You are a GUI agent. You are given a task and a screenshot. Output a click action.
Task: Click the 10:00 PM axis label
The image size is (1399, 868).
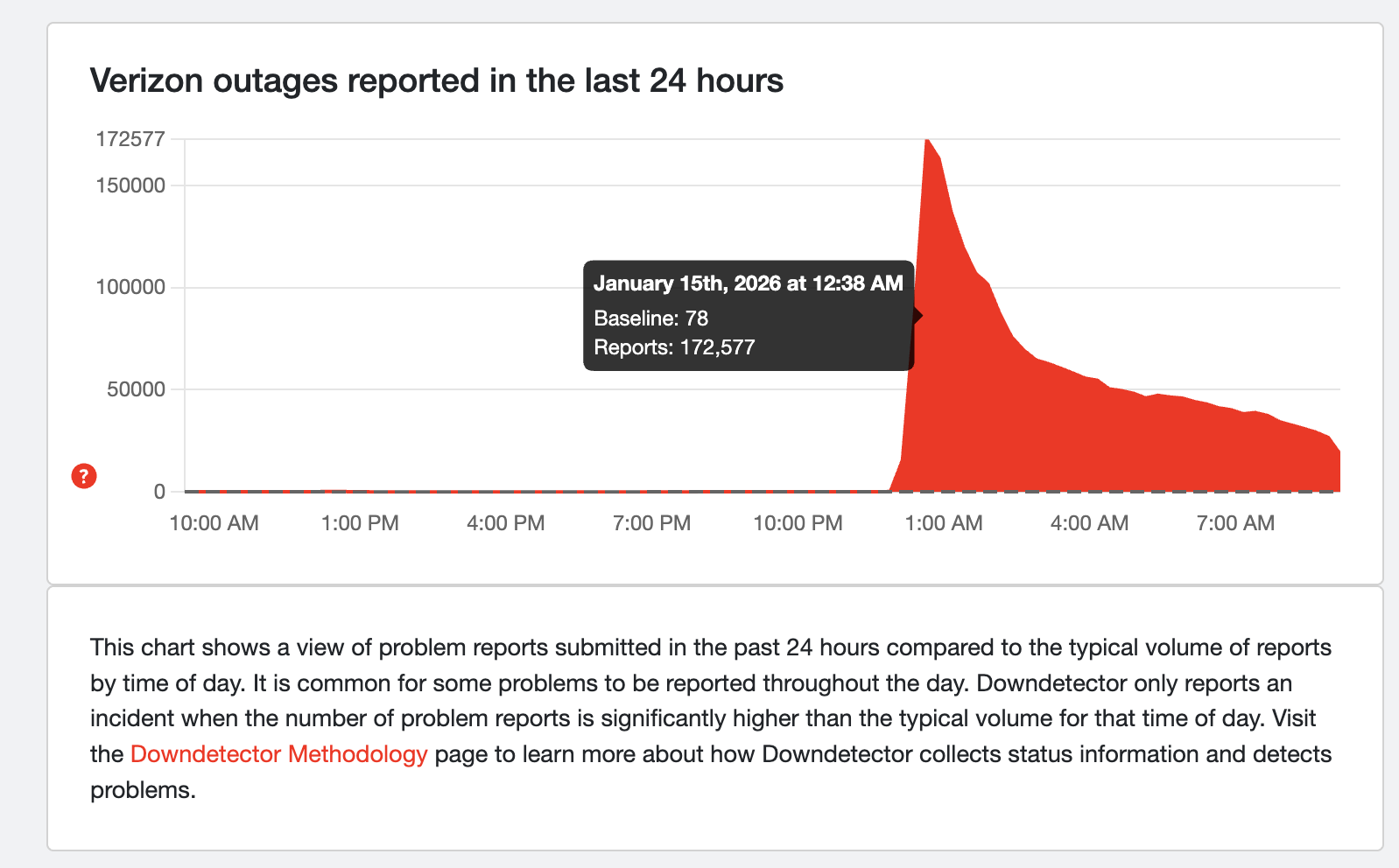click(797, 522)
